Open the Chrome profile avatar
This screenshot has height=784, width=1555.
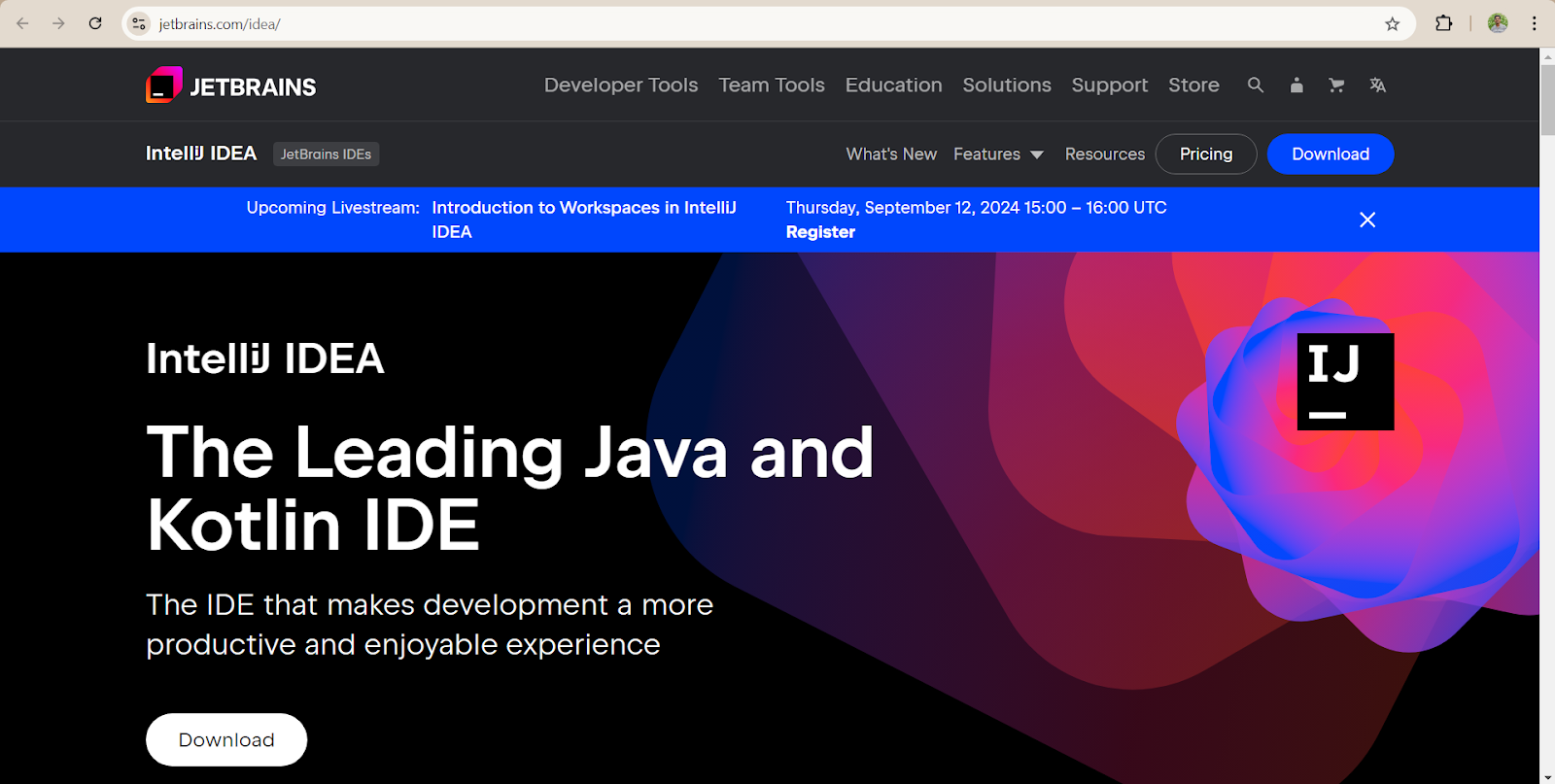1498,23
